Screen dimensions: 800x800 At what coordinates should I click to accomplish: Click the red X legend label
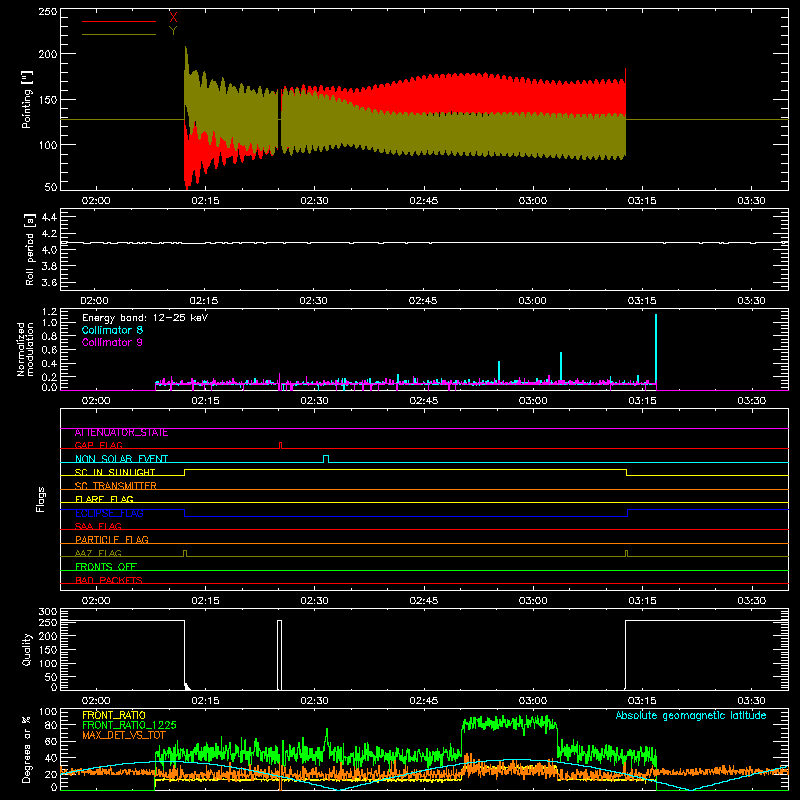(x=173, y=18)
